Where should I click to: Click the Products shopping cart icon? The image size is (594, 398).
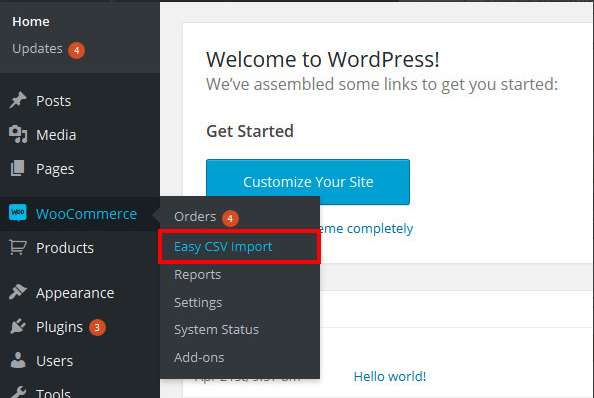pyautogui.click(x=18, y=247)
